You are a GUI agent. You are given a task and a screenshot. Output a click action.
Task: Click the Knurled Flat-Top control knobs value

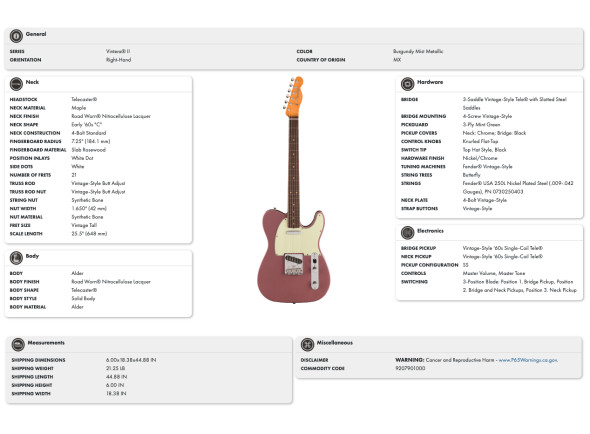481,141
